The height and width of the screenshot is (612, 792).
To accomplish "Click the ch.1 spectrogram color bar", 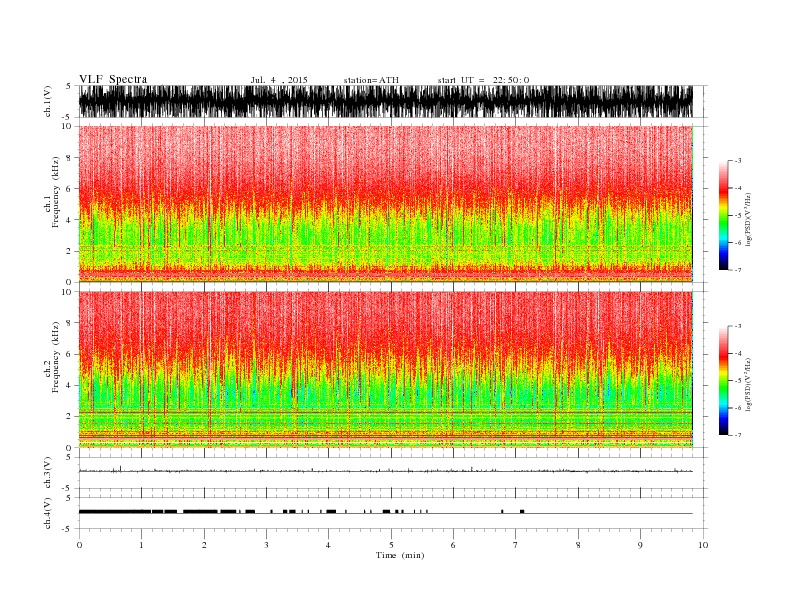I will [x=723, y=215].
